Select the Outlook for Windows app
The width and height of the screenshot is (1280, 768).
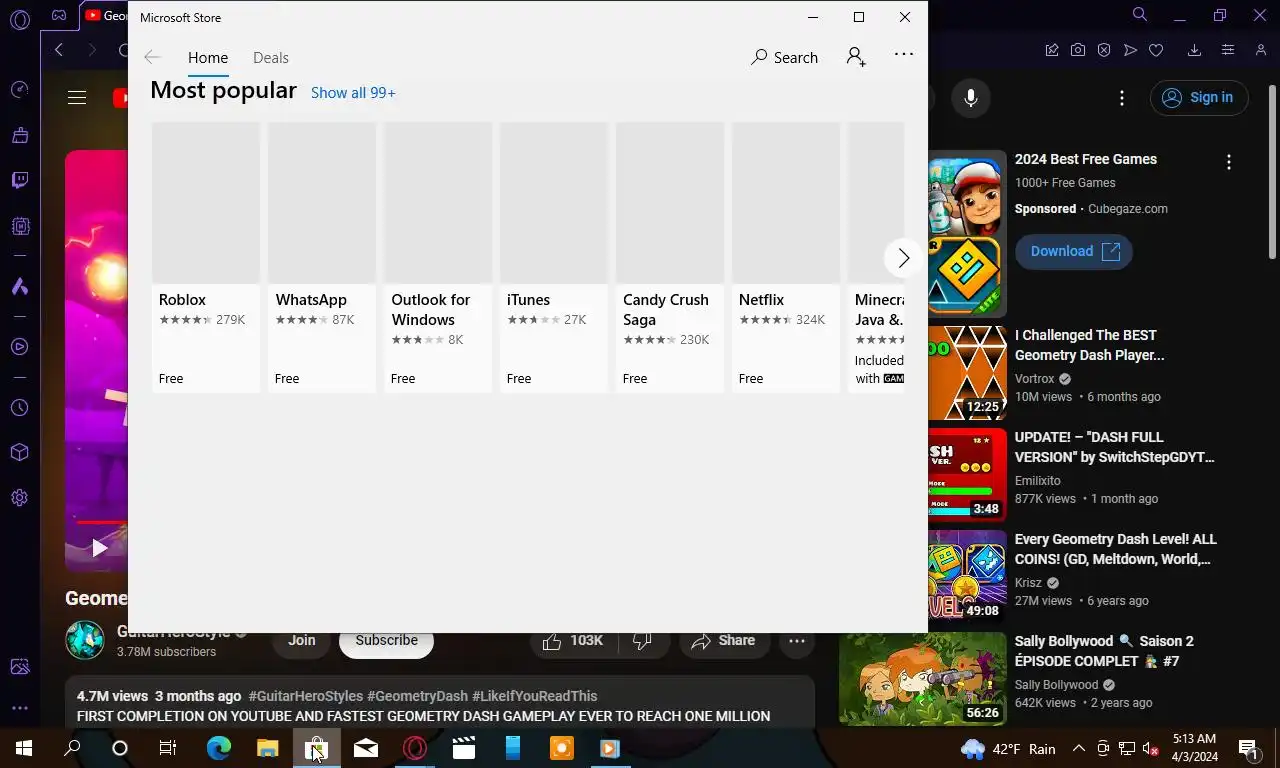coord(437,257)
